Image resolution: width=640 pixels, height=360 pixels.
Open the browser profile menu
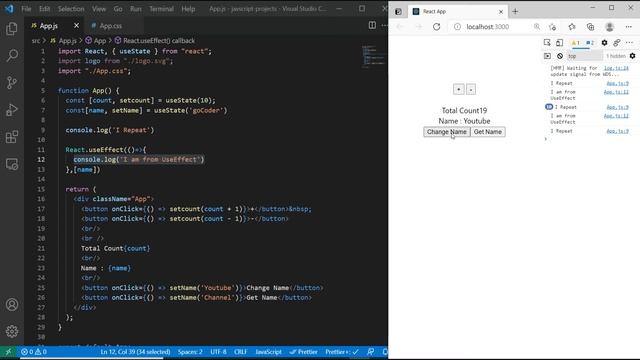pos(610,27)
